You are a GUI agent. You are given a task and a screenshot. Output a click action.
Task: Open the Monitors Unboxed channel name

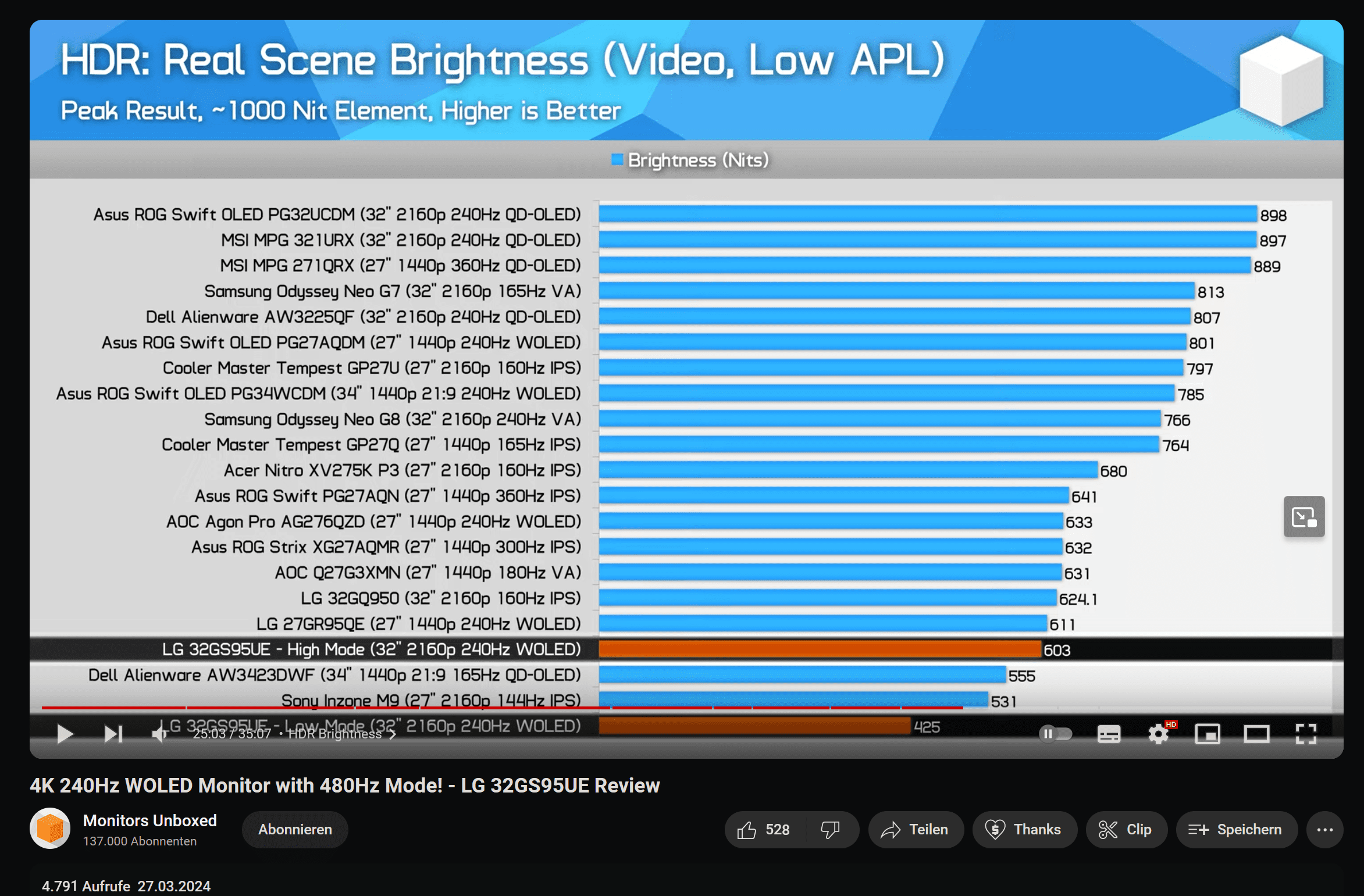[x=149, y=820]
